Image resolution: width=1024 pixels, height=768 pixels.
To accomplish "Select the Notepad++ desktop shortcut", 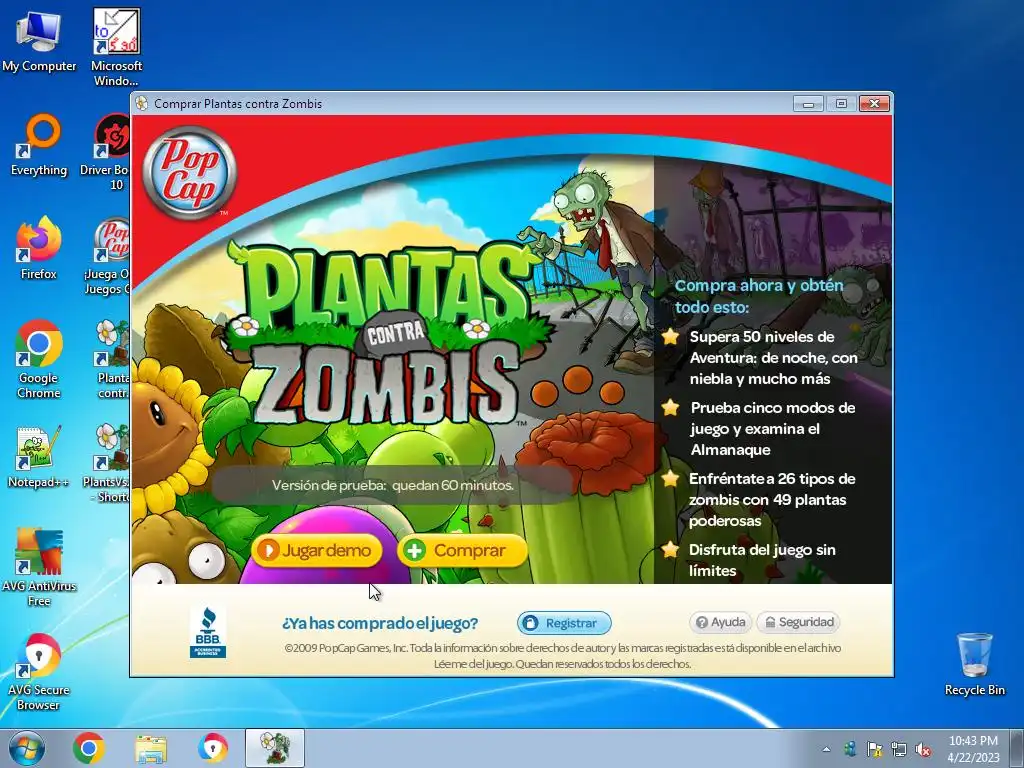I will (39, 457).
